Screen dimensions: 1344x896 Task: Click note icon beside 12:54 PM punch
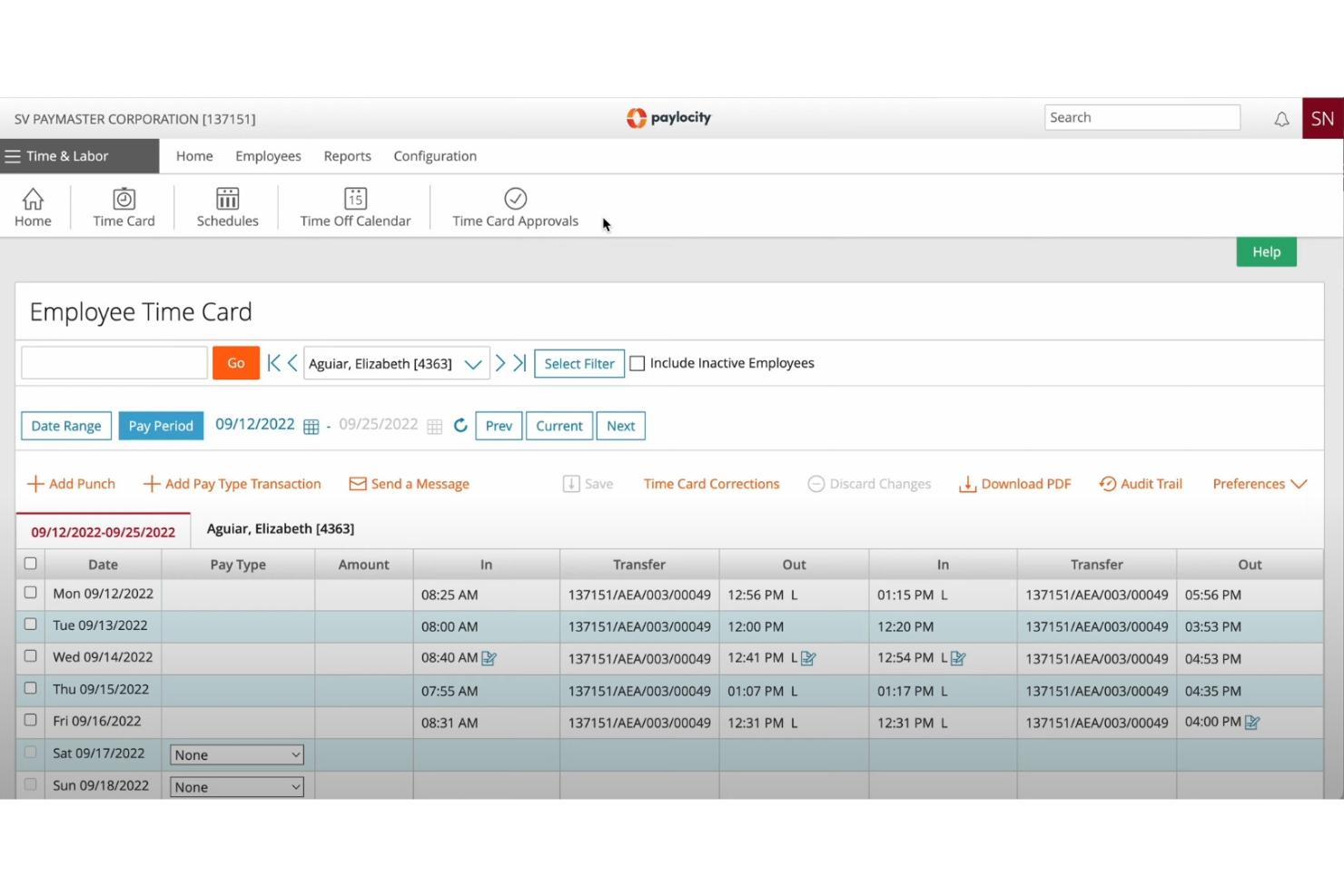click(x=958, y=658)
